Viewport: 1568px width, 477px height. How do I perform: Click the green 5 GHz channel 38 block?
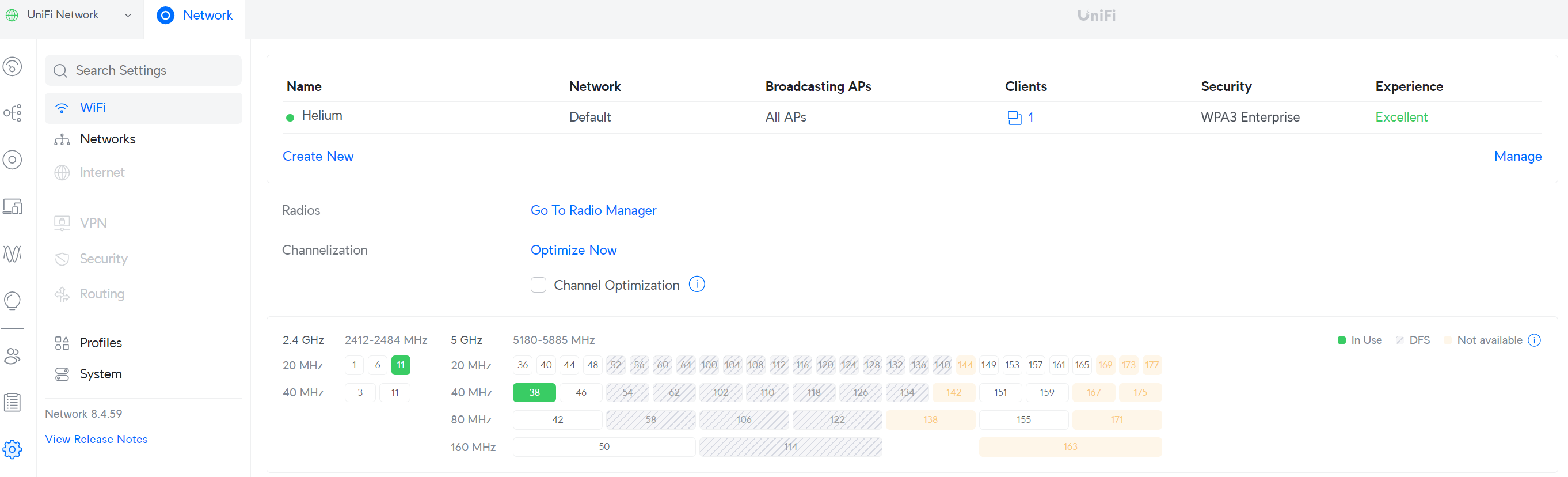[x=534, y=392]
